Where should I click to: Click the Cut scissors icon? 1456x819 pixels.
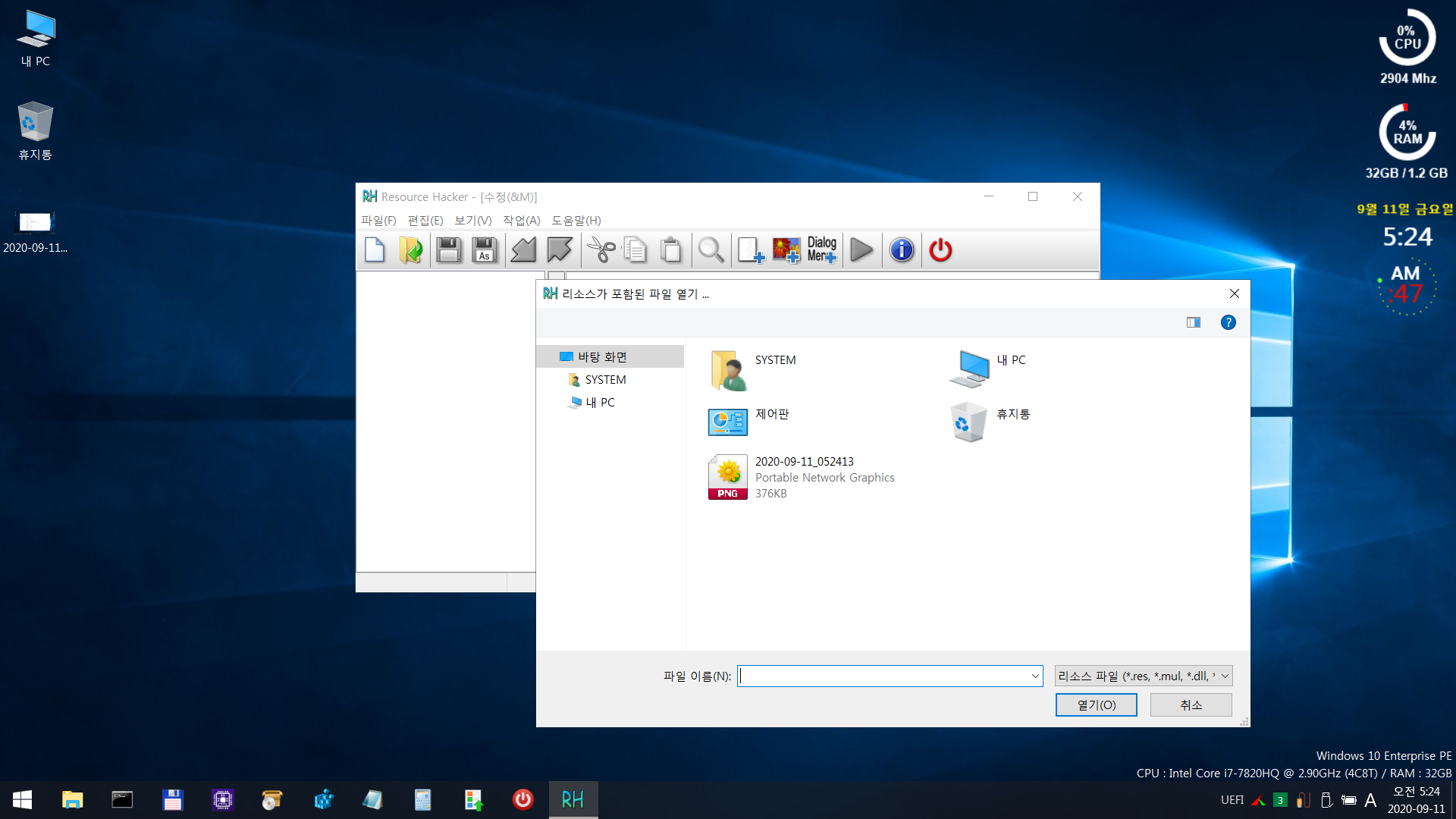(x=601, y=250)
